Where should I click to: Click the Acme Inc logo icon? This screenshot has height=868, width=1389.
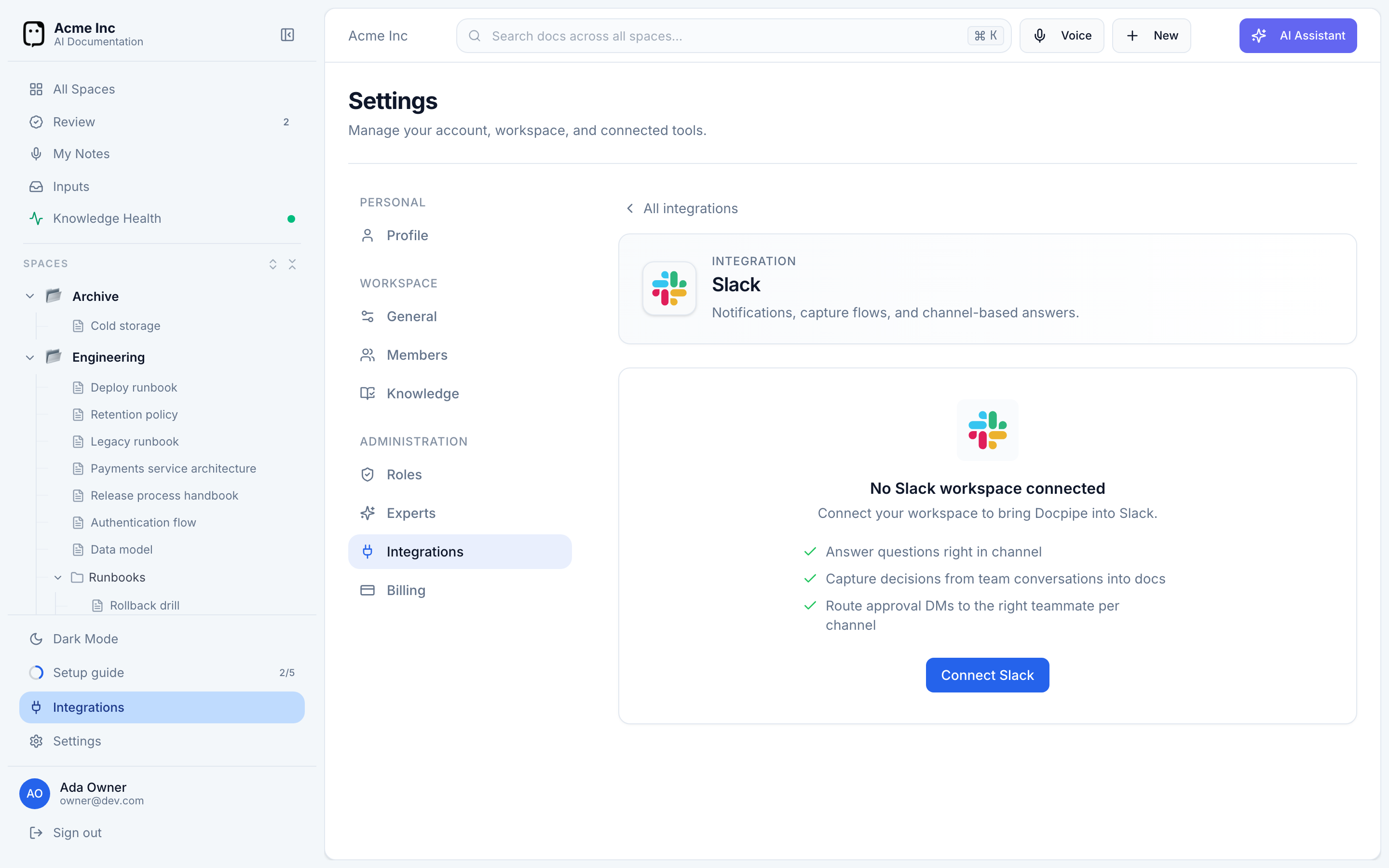click(34, 34)
